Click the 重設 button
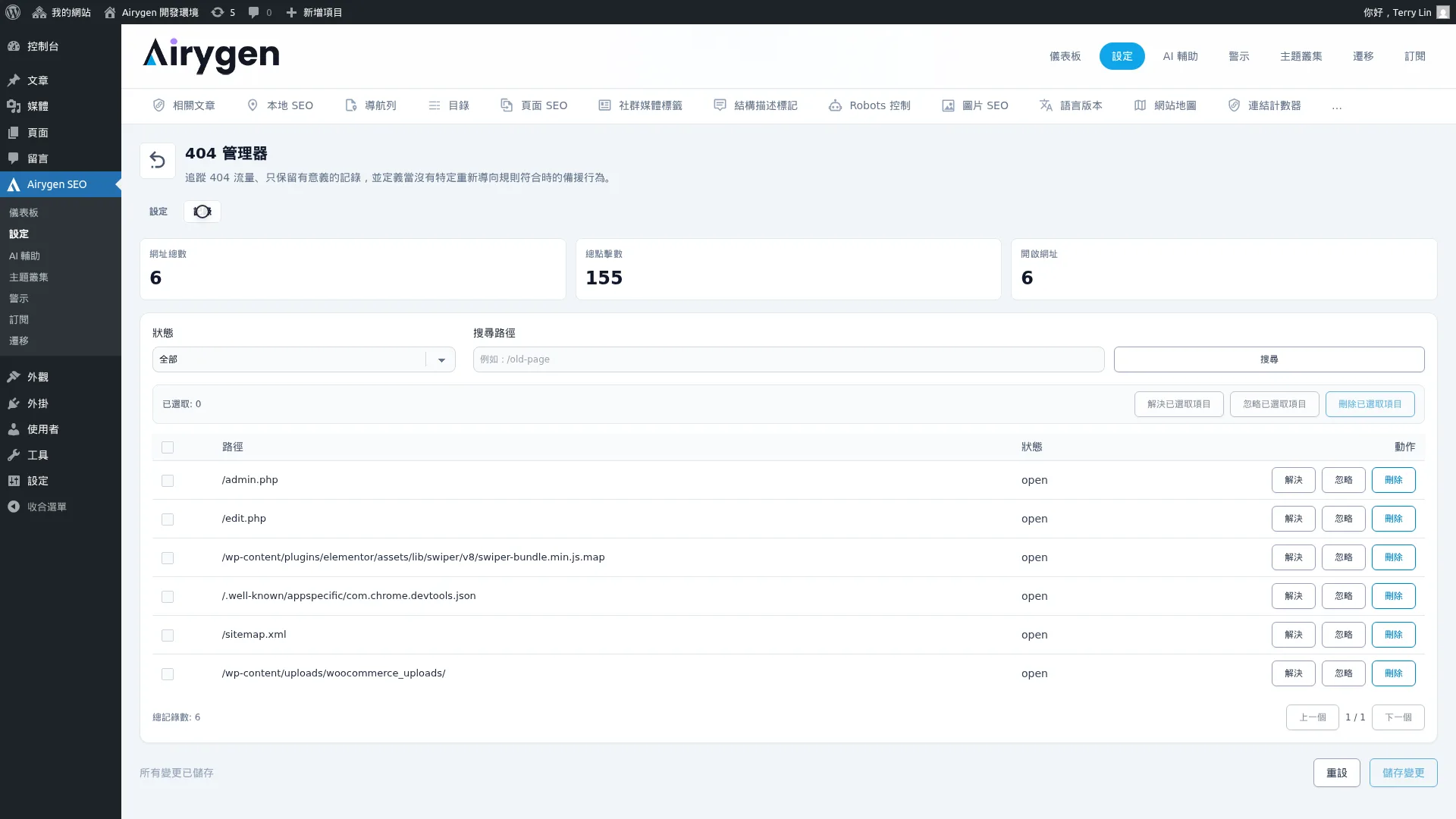1456x819 pixels. click(x=1337, y=773)
